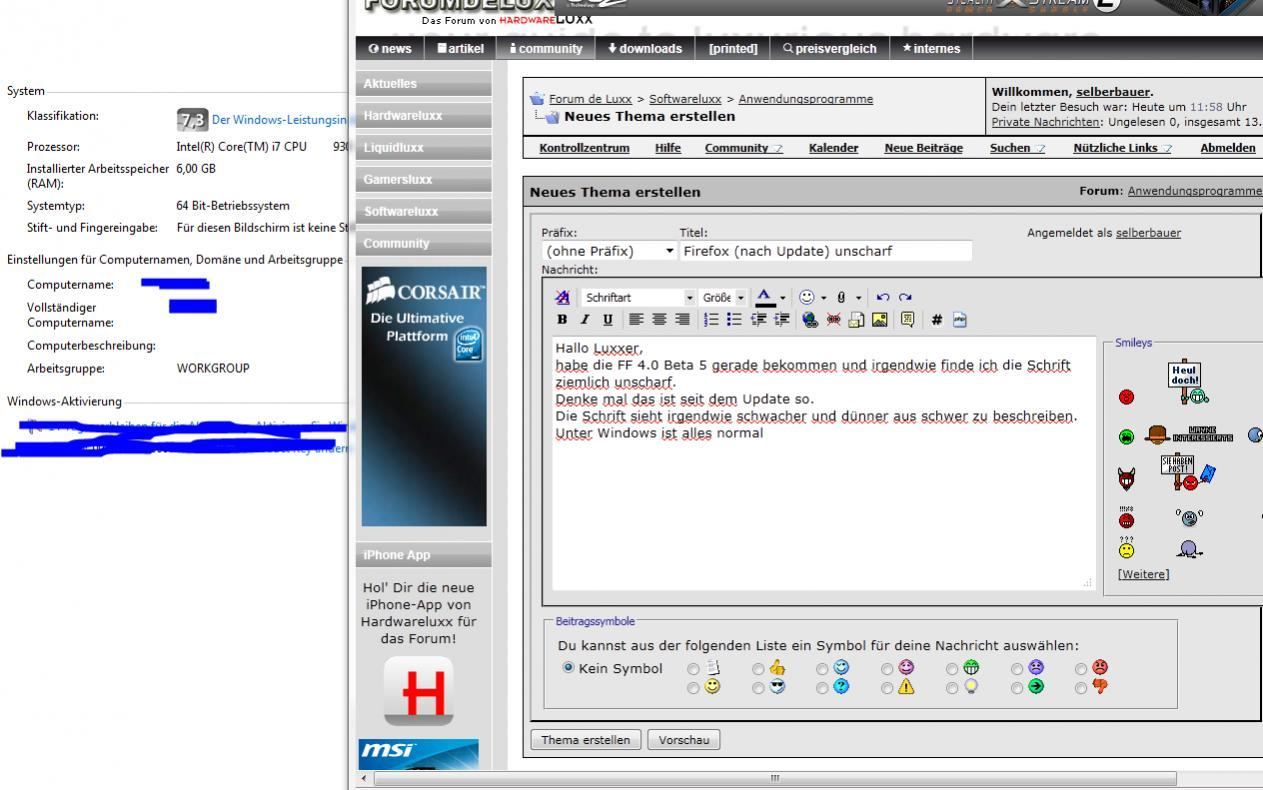Click the horizontal scrollbar thumb
This screenshot has height=790, width=1263.
click(x=775, y=778)
